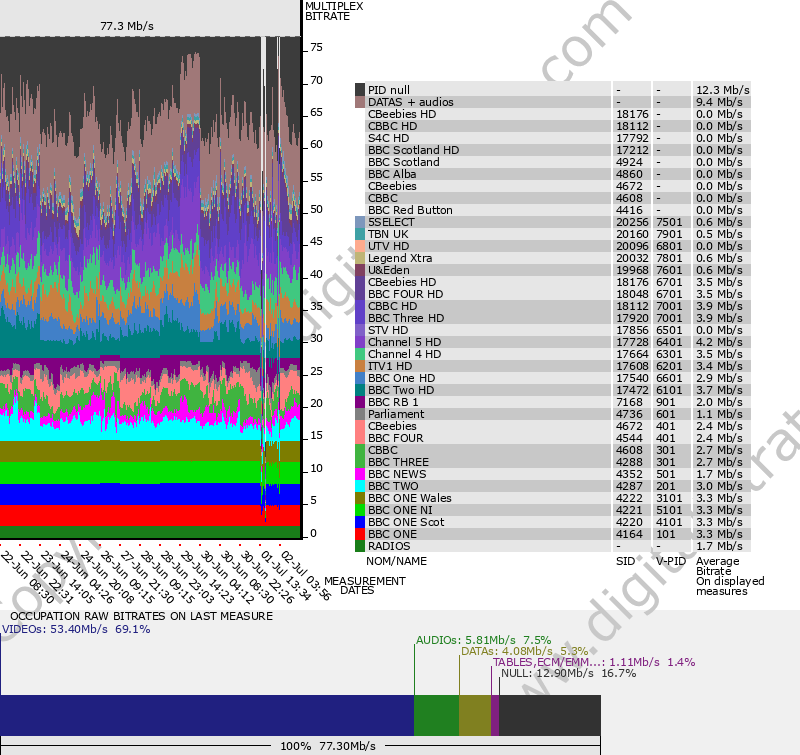Viewport: 800px width, 755px height.
Task: Click the VIDEOs segment in occupation bar
Action: point(207,715)
